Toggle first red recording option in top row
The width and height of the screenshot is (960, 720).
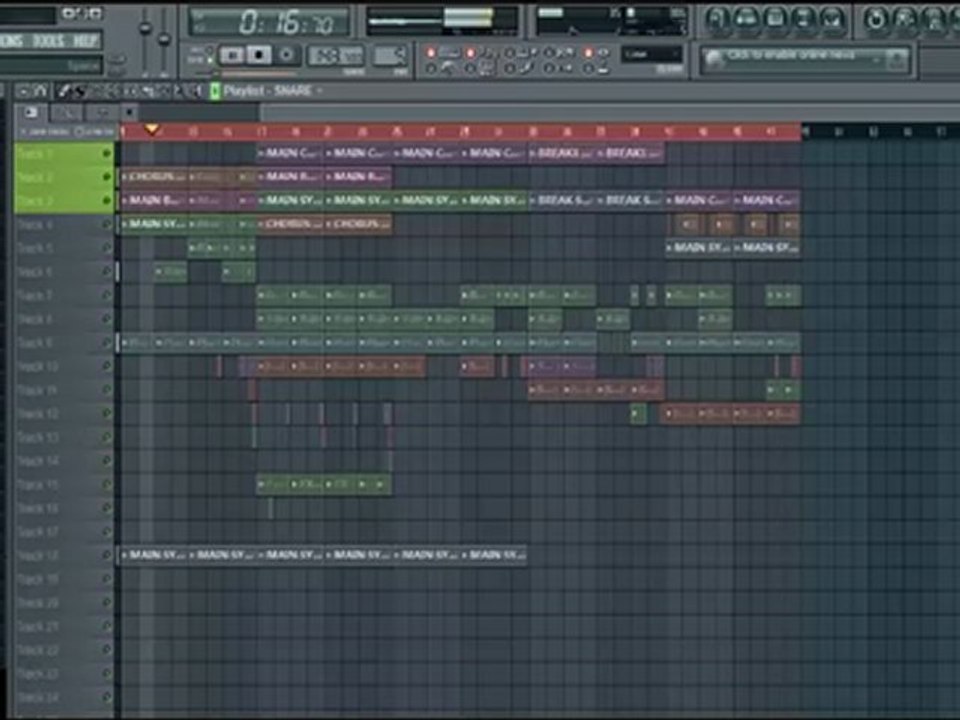click(431, 54)
